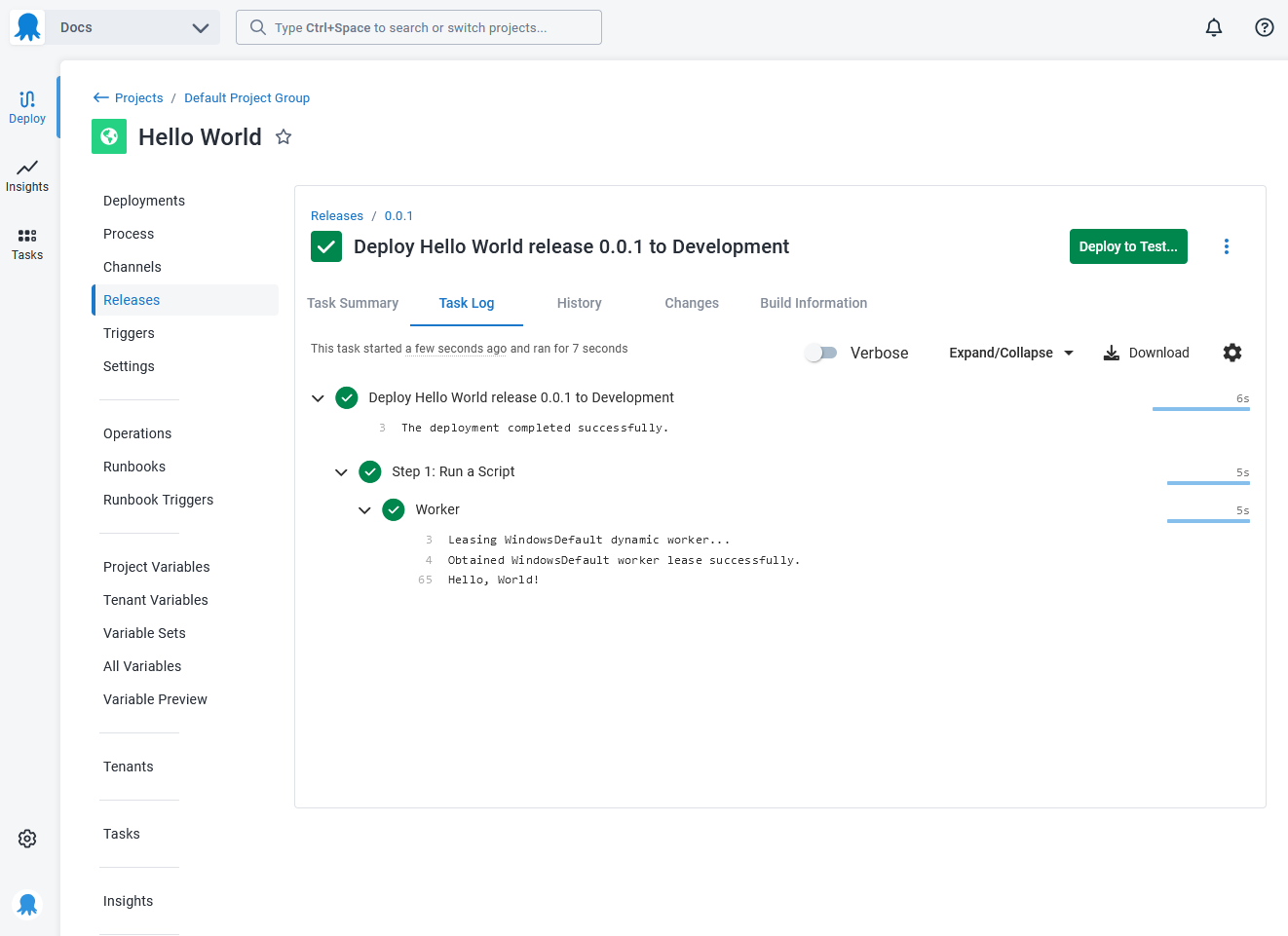Navigate to Releases via the breadcrumb link

(336, 215)
